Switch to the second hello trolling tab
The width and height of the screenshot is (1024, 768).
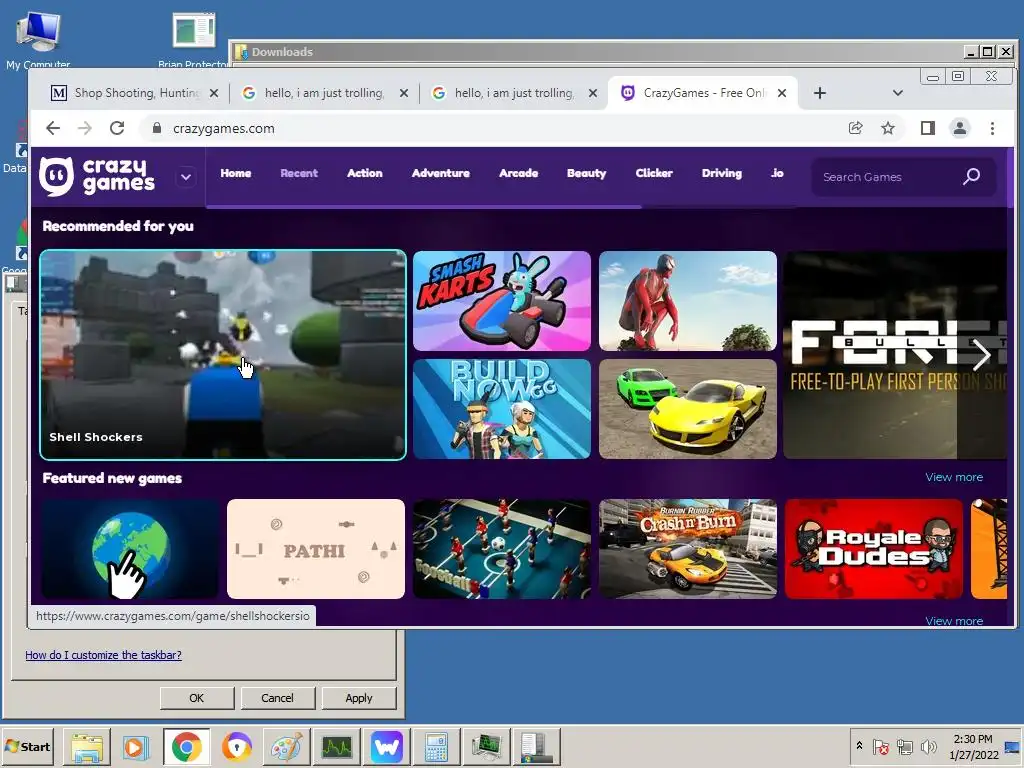515,93
